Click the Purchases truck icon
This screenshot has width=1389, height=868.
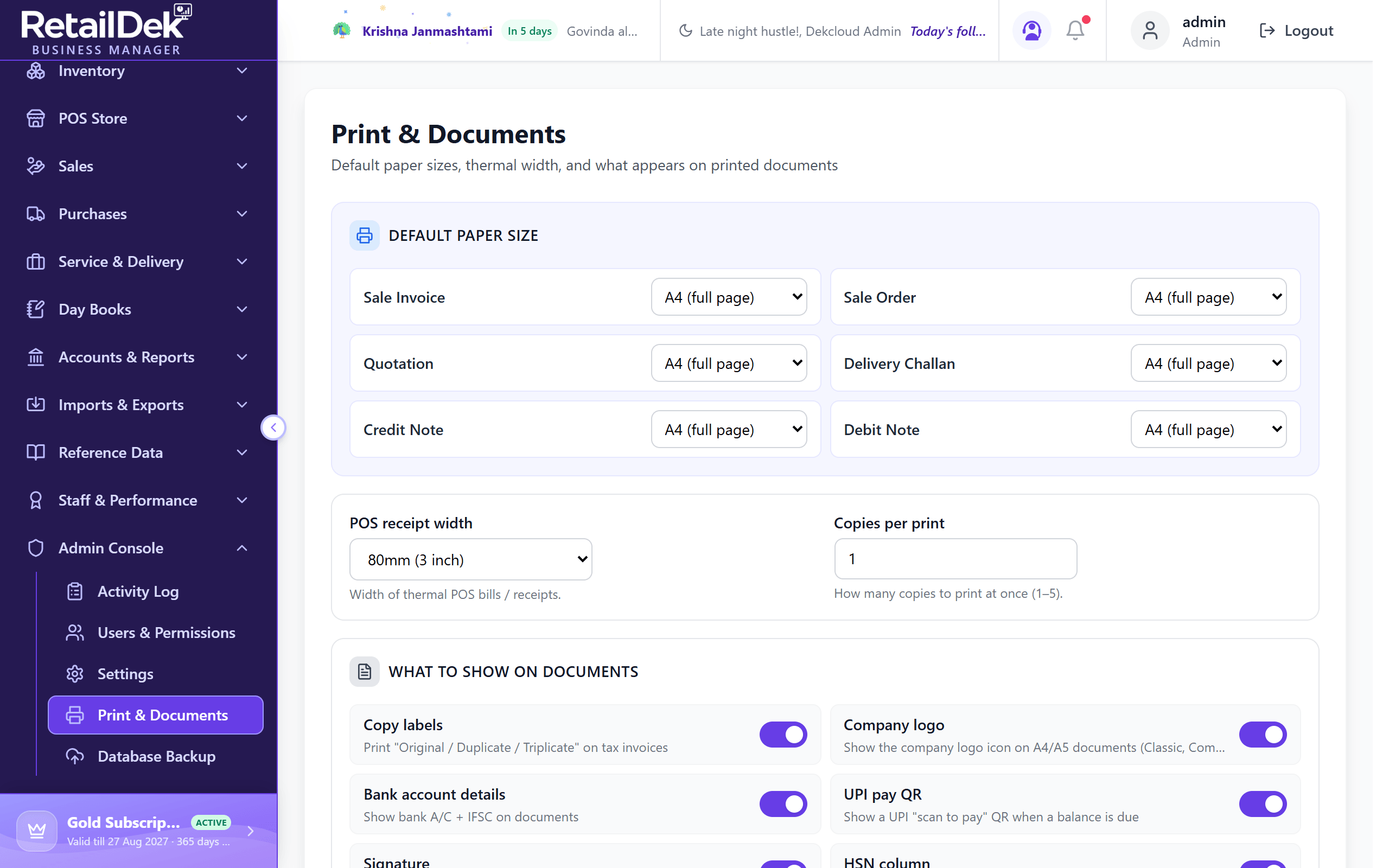36,214
